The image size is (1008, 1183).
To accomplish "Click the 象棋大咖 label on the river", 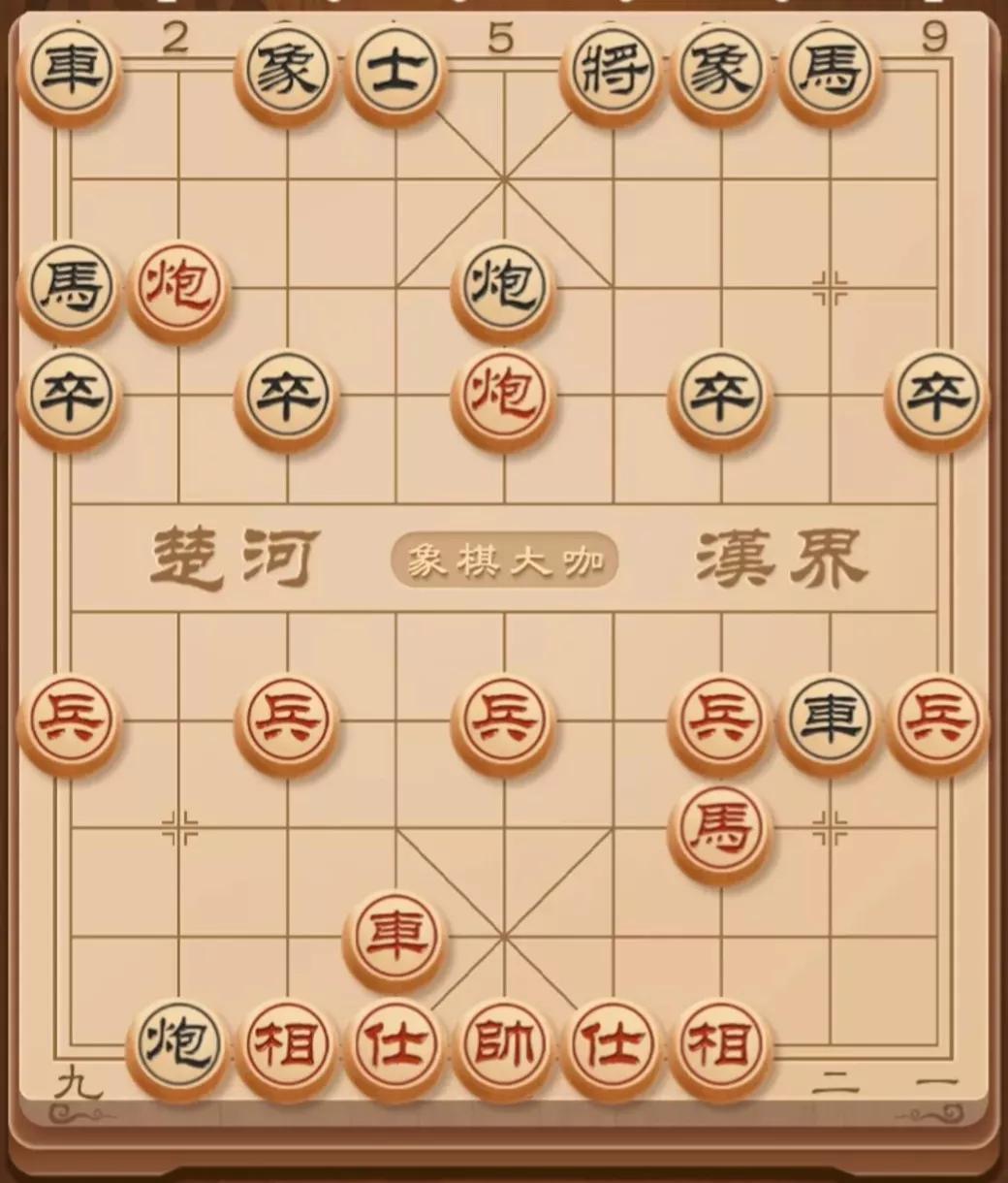I will [504, 560].
